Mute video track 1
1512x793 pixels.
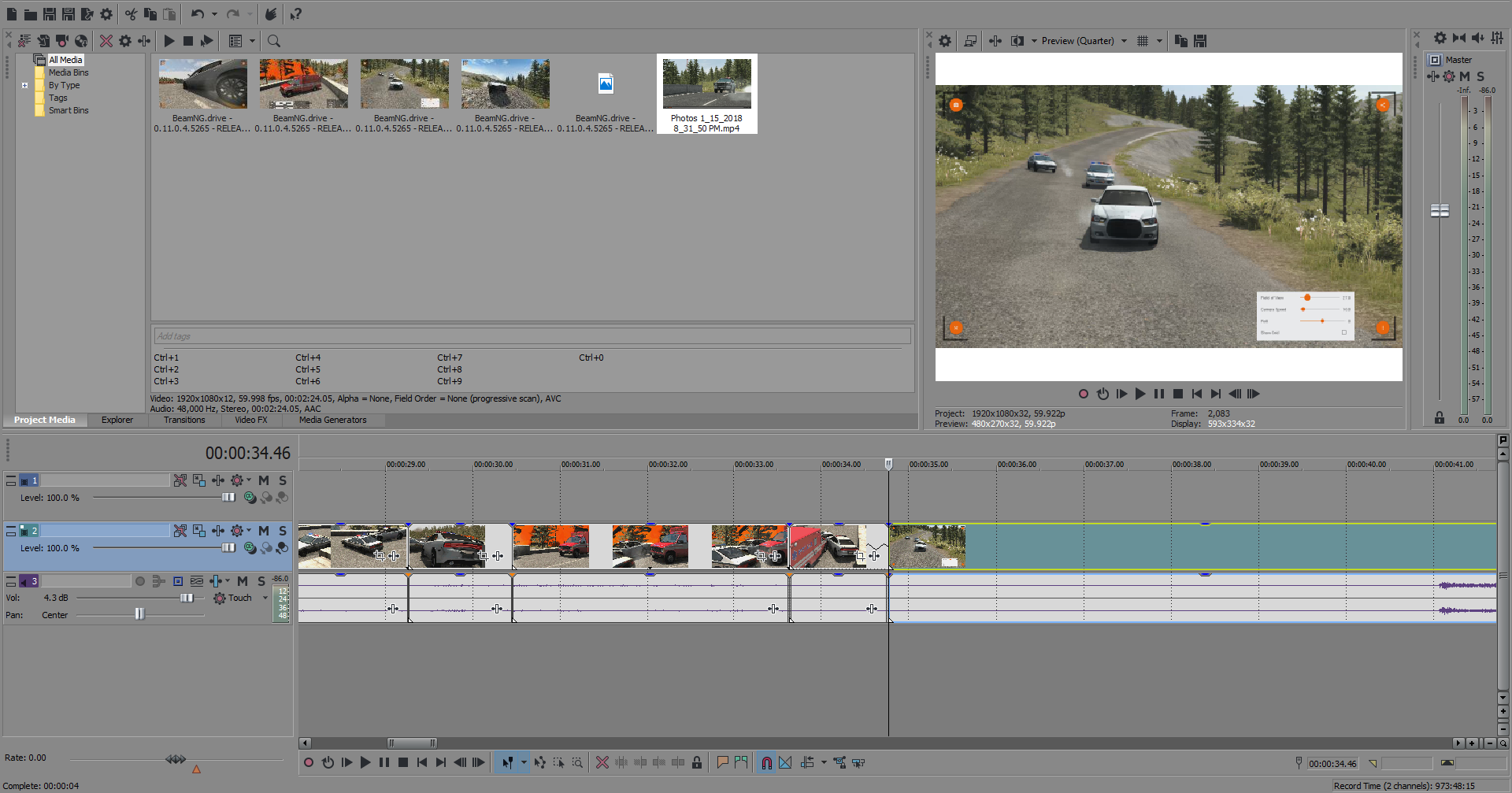264,480
